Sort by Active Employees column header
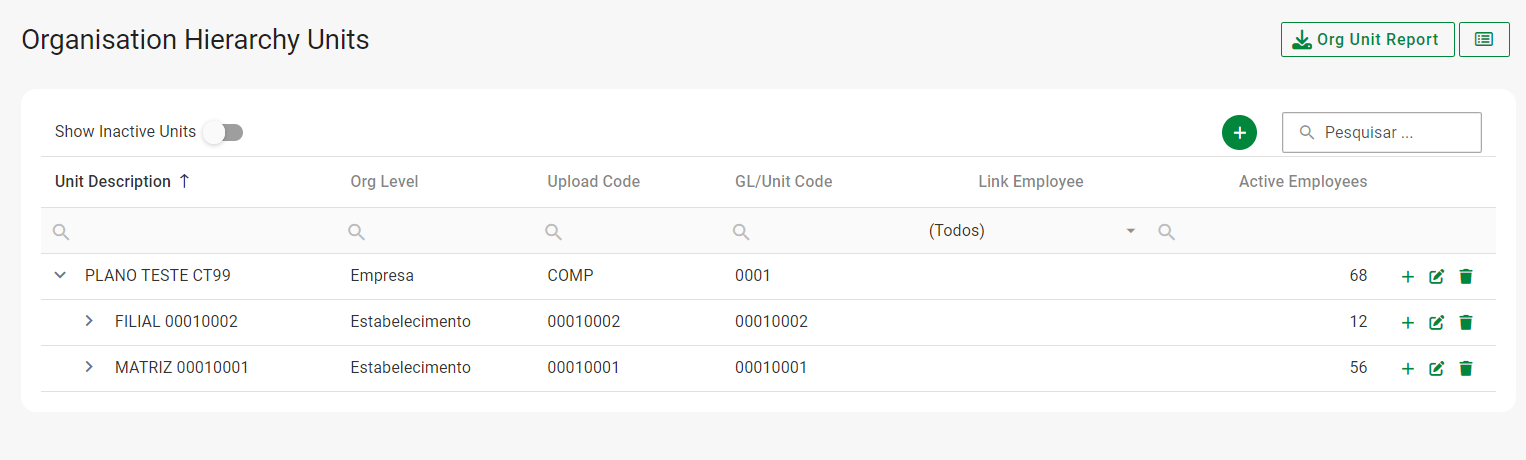The height and width of the screenshot is (460, 1526). [1302, 182]
